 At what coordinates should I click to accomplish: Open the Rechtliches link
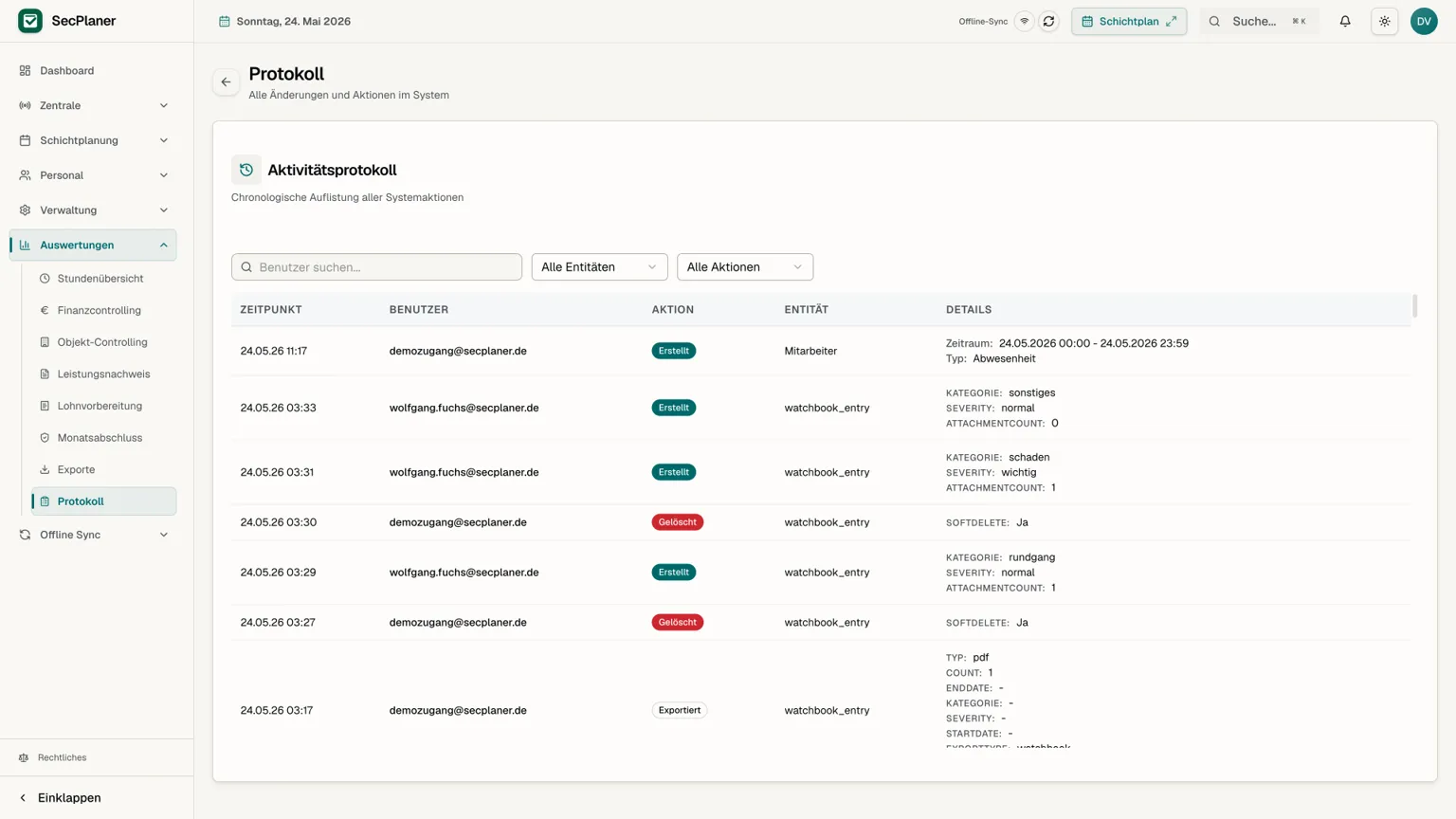click(62, 757)
